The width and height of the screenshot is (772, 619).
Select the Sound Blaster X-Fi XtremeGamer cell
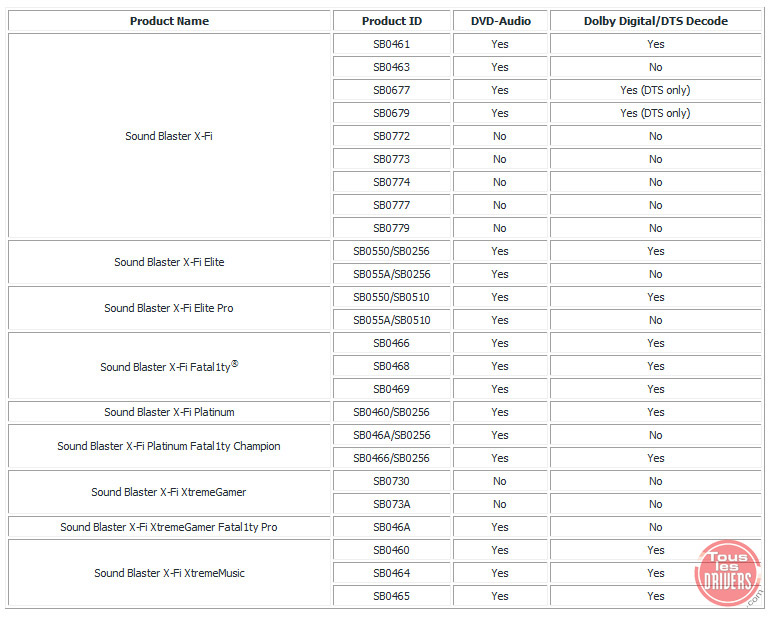point(169,492)
